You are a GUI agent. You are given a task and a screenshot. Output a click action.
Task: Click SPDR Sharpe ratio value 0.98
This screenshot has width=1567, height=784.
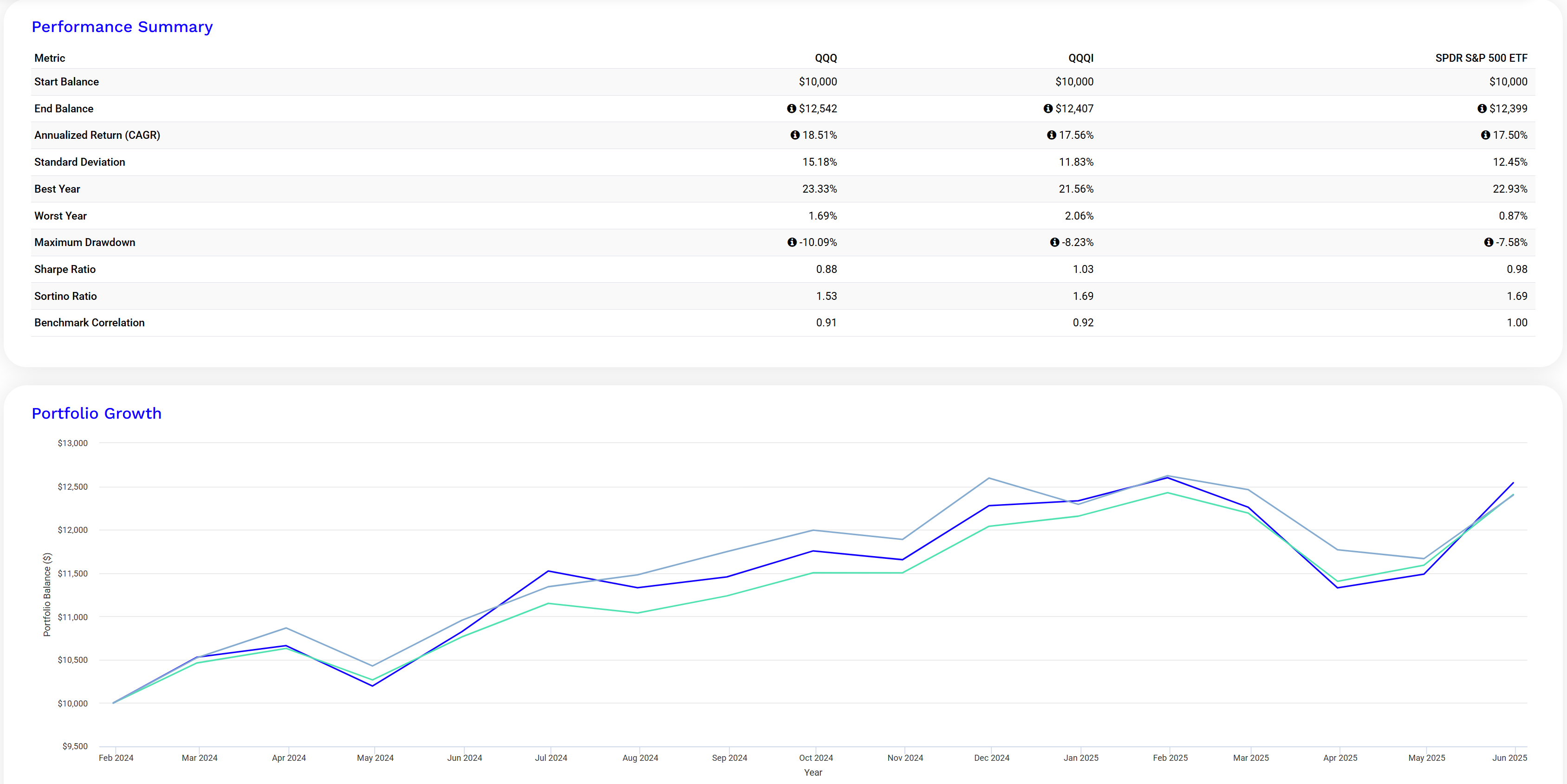pyautogui.click(x=1517, y=269)
